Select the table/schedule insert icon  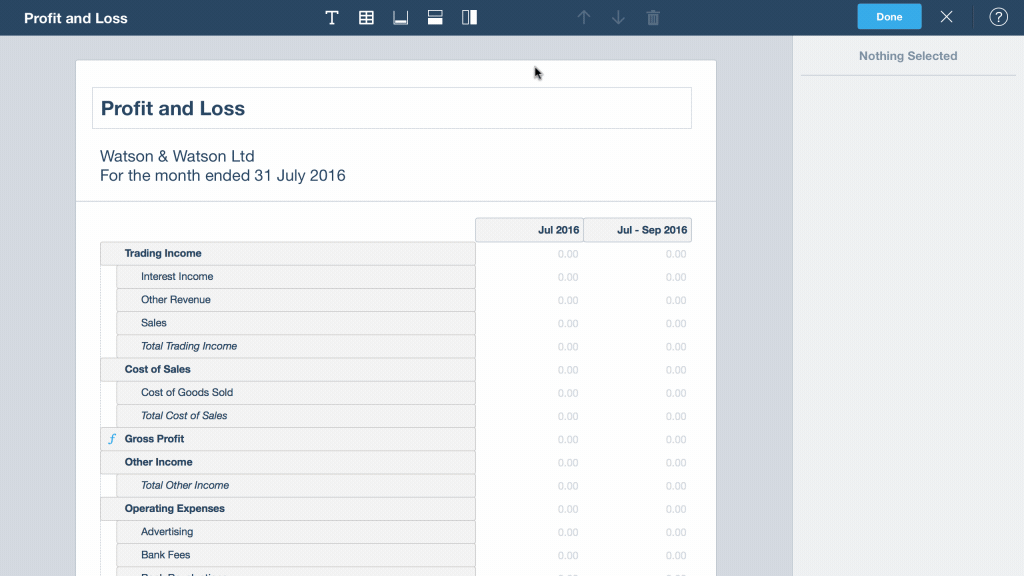coord(367,18)
